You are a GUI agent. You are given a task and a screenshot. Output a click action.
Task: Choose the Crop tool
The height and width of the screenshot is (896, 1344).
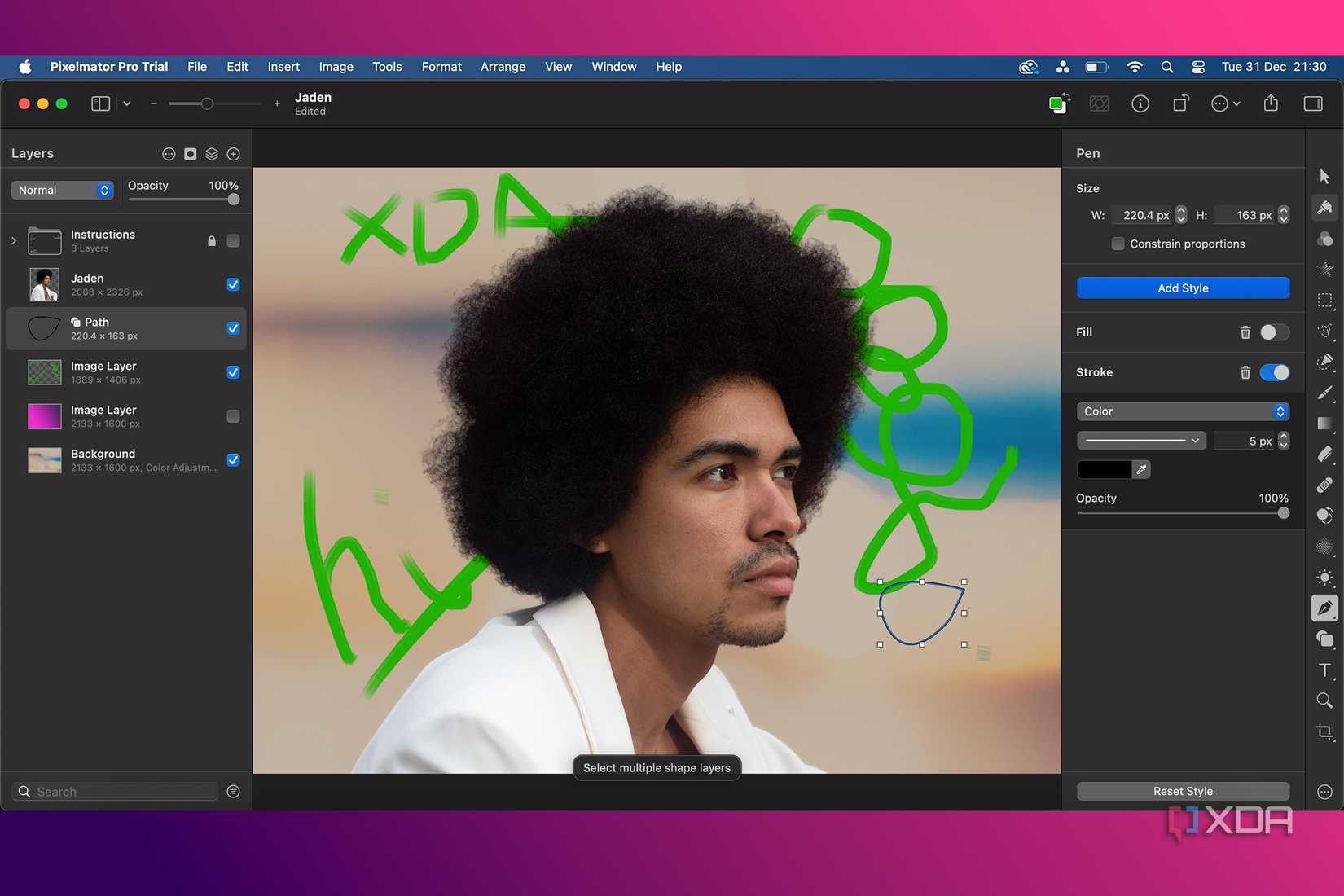pos(1324,731)
